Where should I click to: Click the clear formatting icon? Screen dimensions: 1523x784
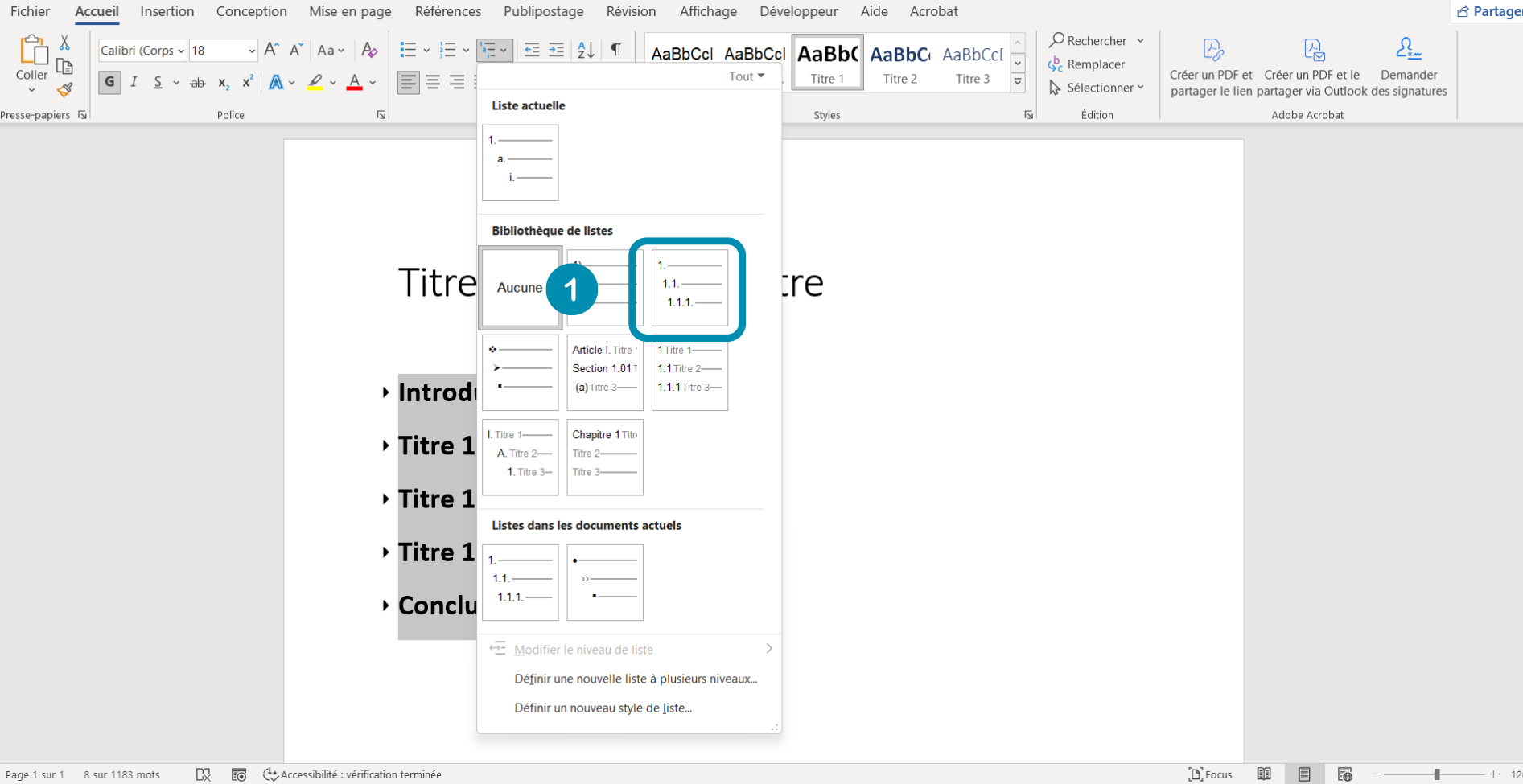click(x=369, y=50)
